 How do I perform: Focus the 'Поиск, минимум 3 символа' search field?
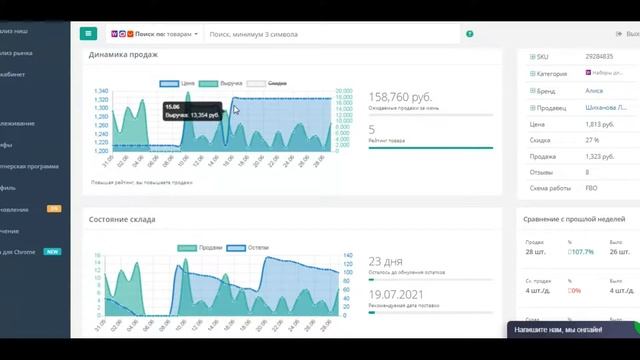click(x=331, y=34)
